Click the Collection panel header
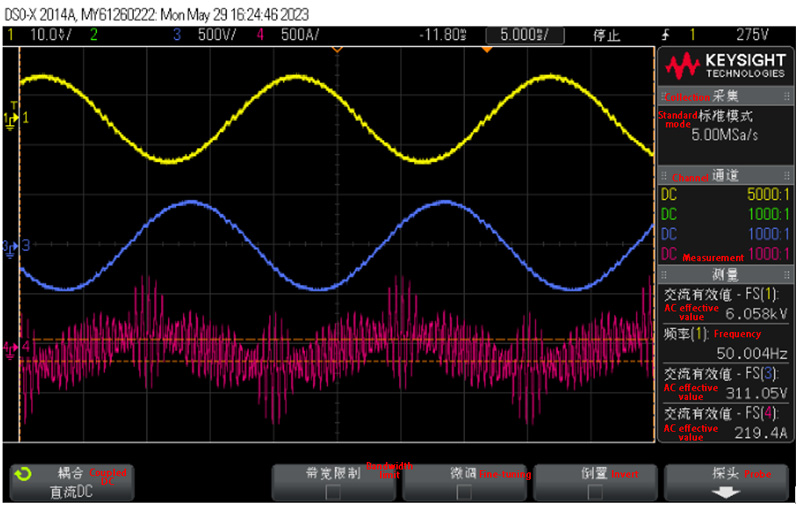This screenshot has height=506, width=800. [726, 96]
